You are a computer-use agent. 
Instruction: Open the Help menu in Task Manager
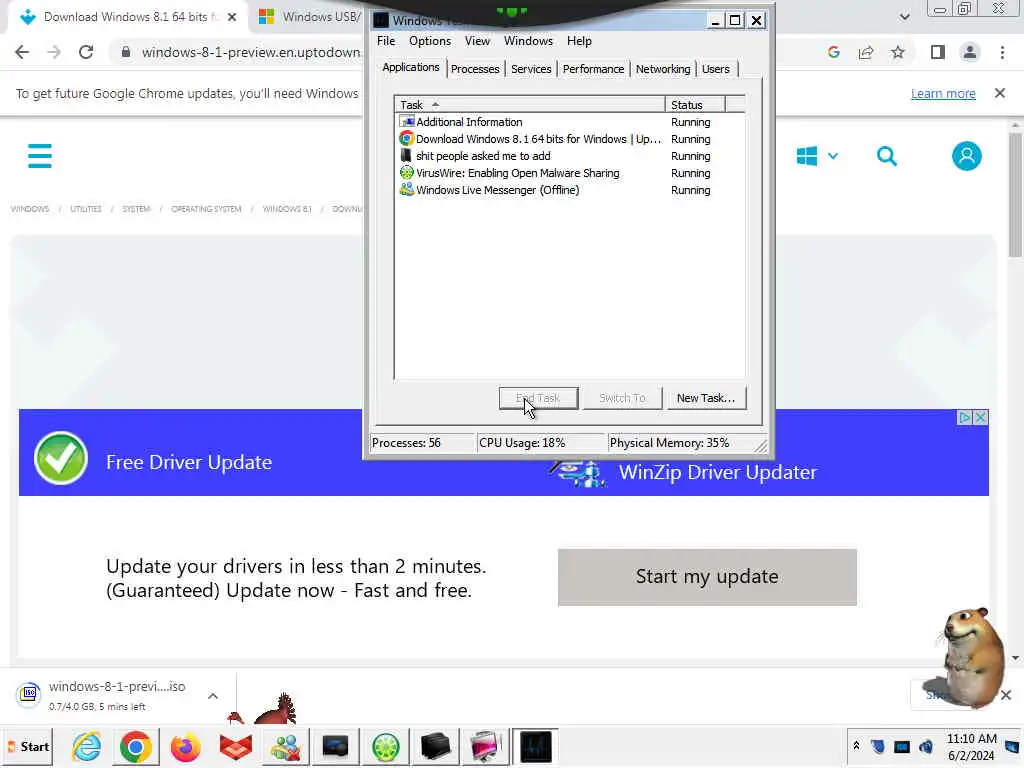(579, 40)
